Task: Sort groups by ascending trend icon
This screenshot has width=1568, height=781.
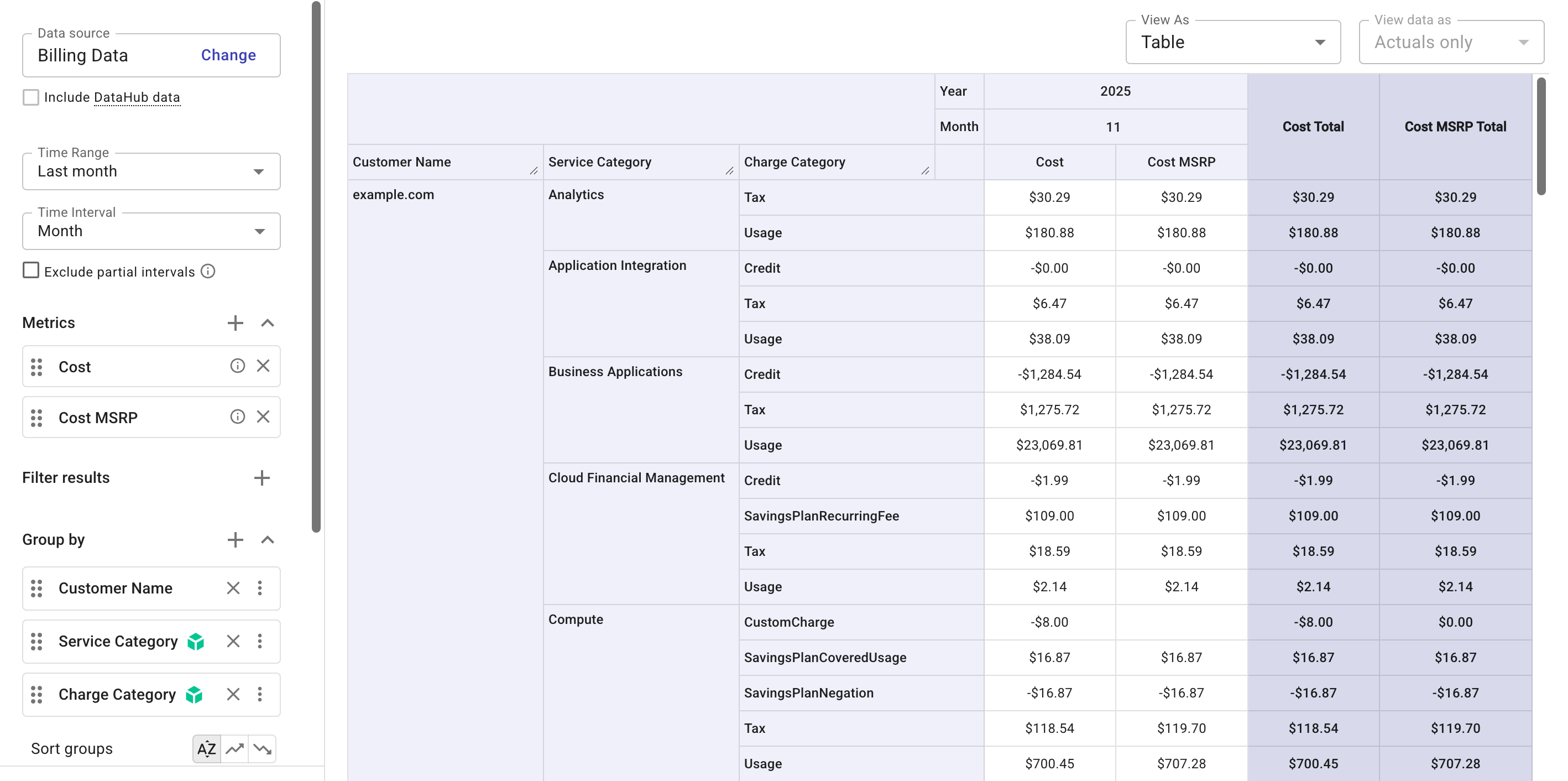Action: point(234,749)
